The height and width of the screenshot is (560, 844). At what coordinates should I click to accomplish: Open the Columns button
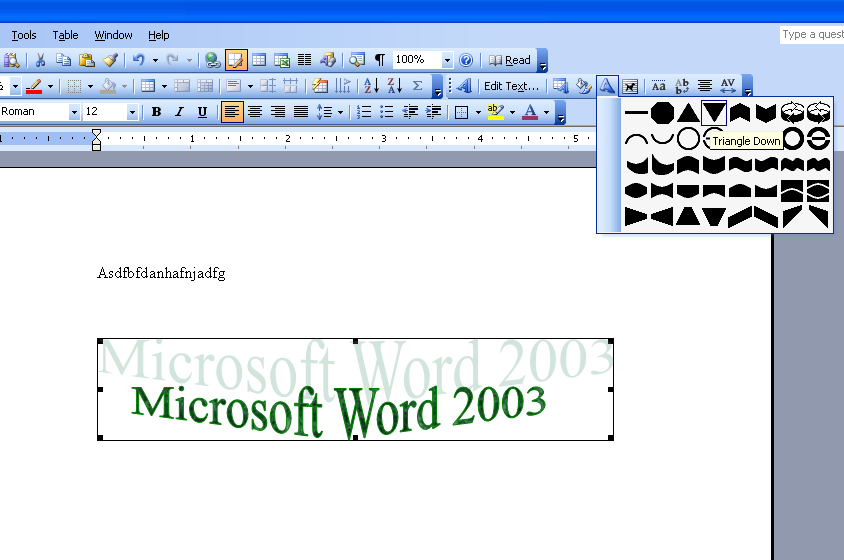(305, 60)
